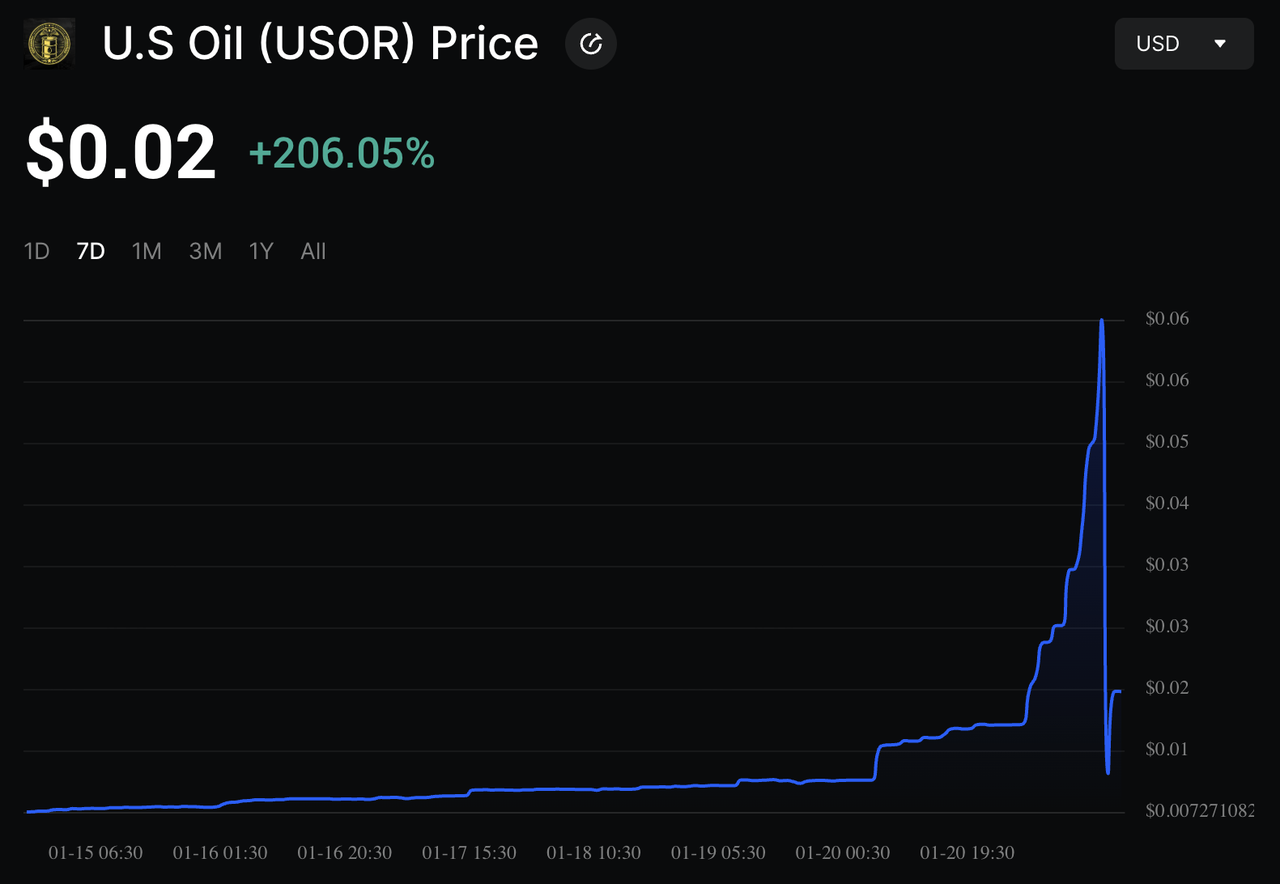This screenshot has width=1280, height=884.
Task: Click the +206.05% change percentage
Action: tap(341, 154)
